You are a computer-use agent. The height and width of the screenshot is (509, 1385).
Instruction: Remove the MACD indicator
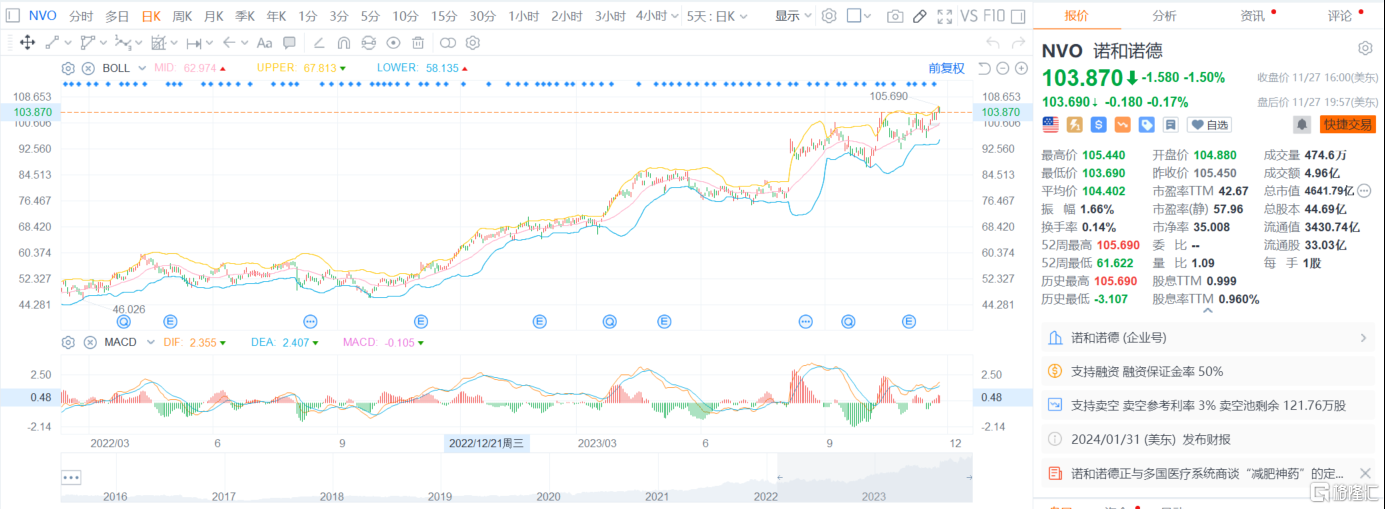point(88,342)
